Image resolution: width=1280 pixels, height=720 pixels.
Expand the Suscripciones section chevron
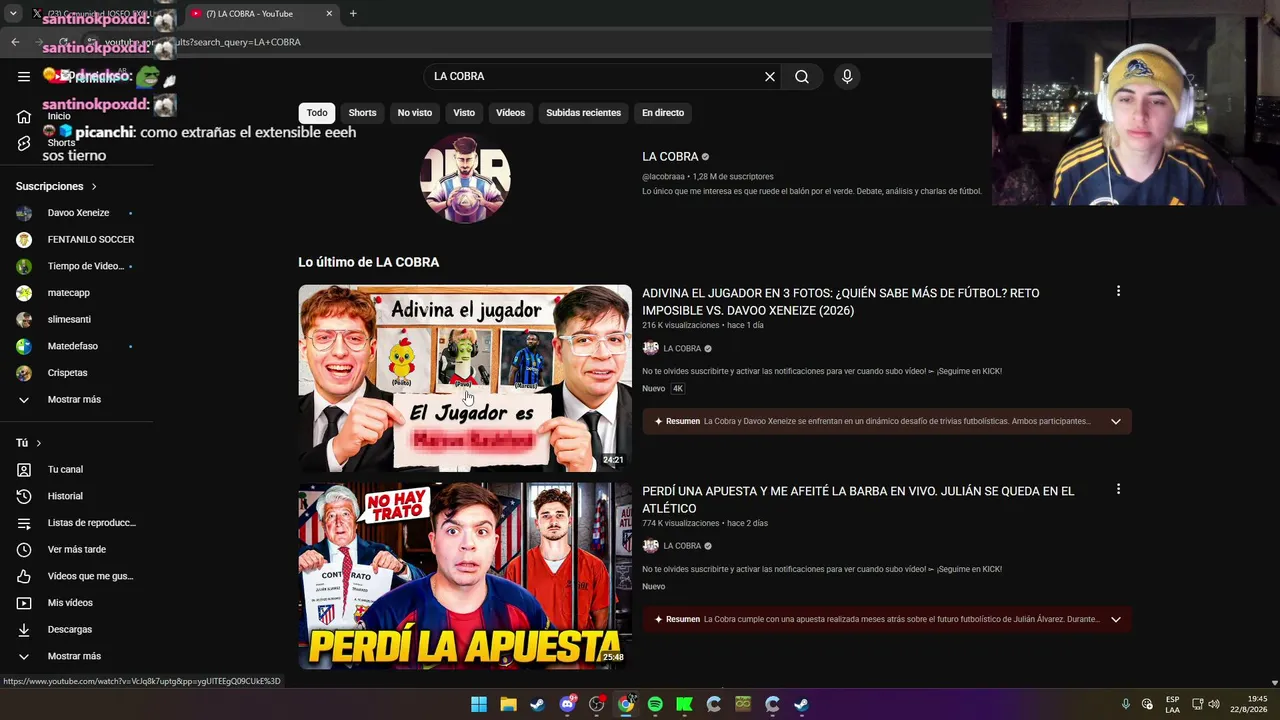(x=94, y=186)
